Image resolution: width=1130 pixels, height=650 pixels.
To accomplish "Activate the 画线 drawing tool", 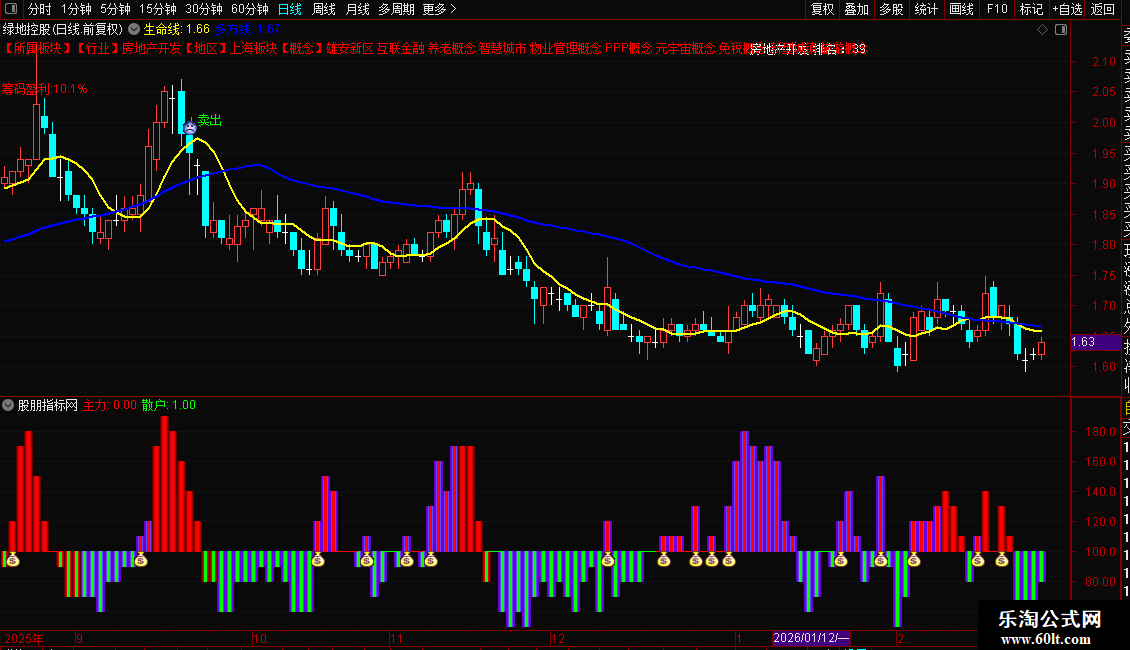I will pyautogui.click(x=961, y=9).
